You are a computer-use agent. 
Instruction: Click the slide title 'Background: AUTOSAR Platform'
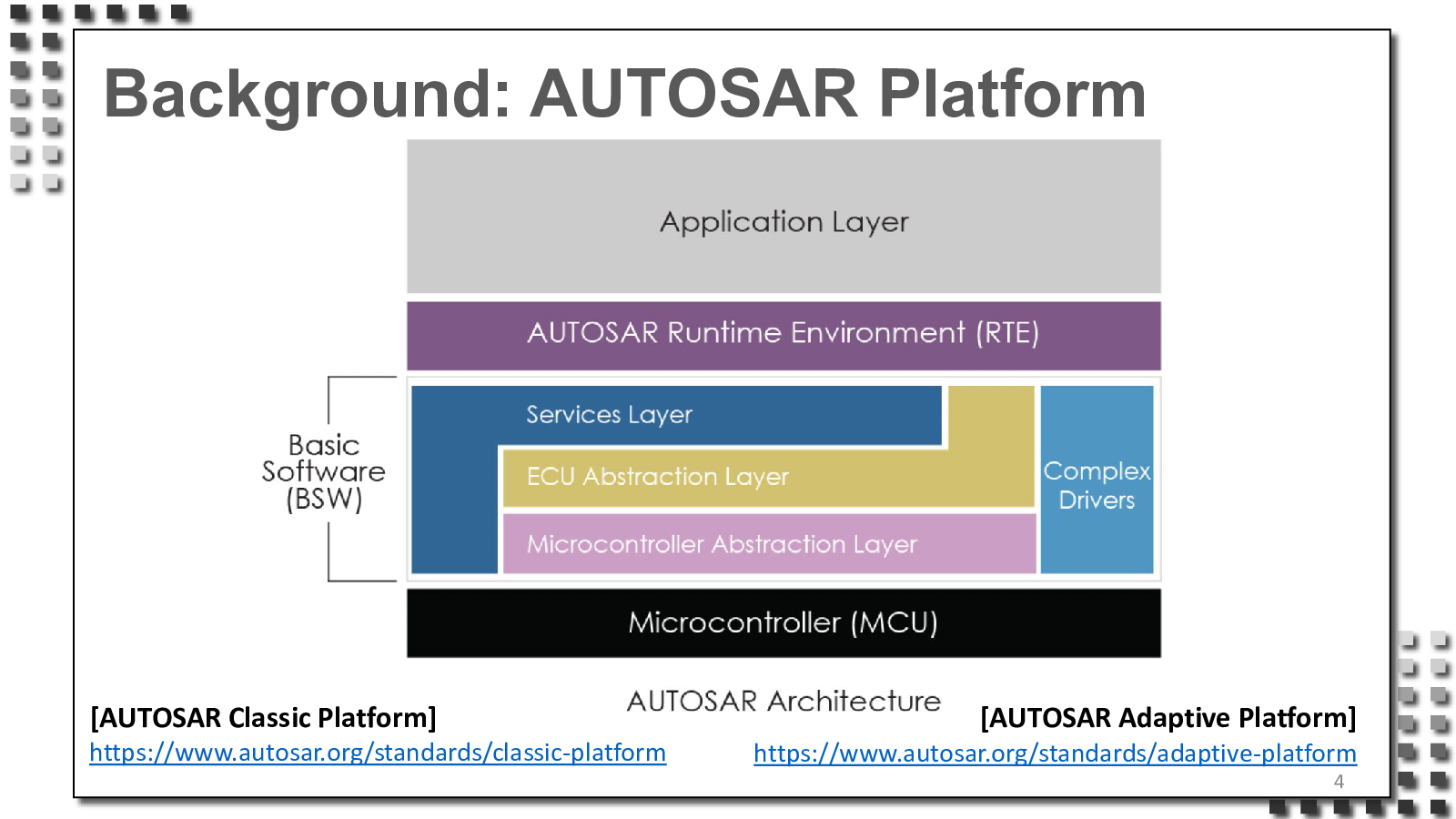pos(624,93)
